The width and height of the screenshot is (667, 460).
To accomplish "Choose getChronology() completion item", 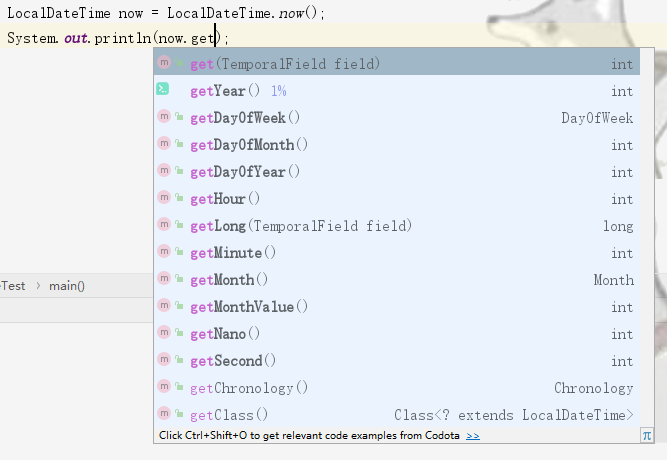I will tap(396, 388).
